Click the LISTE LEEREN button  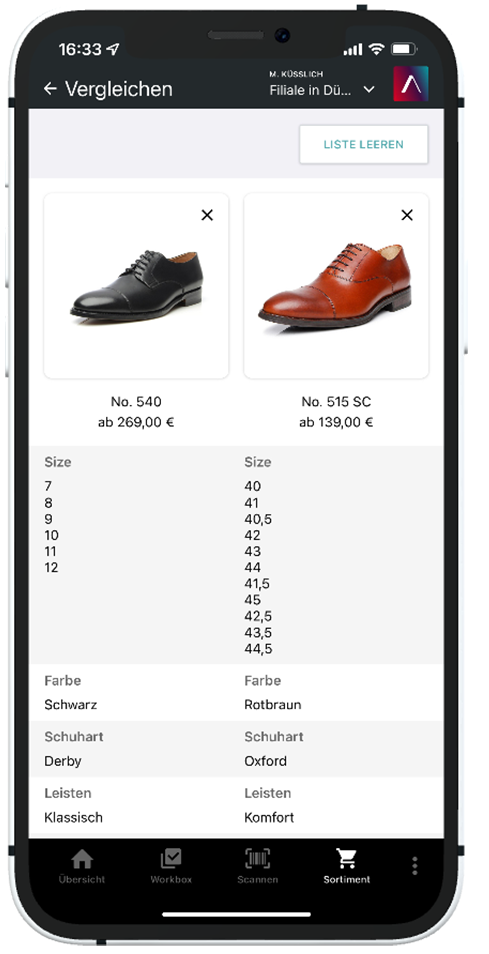[x=364, y=145]
